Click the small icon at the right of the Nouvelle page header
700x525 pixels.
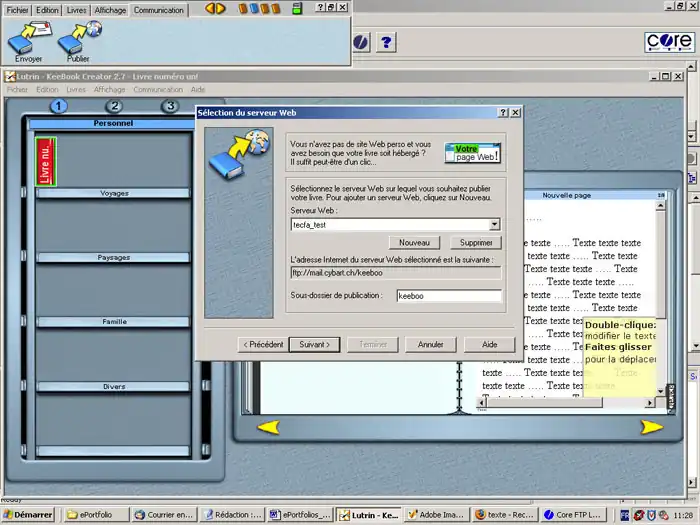(x=661, y=195)
